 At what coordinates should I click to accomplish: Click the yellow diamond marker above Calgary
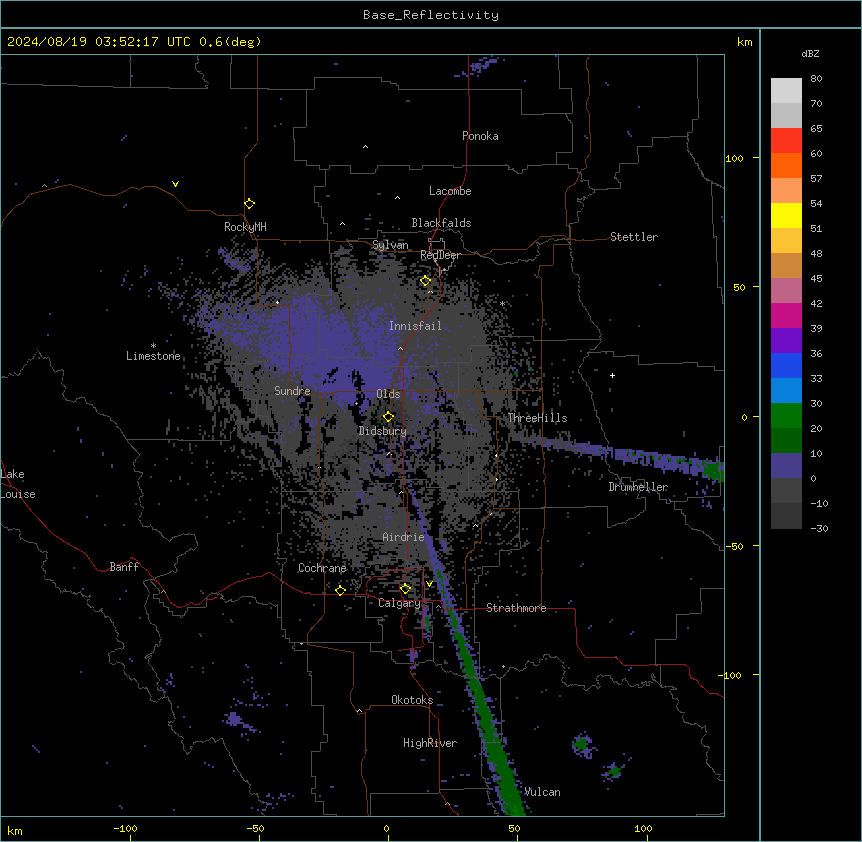click(x=405, y=589)
